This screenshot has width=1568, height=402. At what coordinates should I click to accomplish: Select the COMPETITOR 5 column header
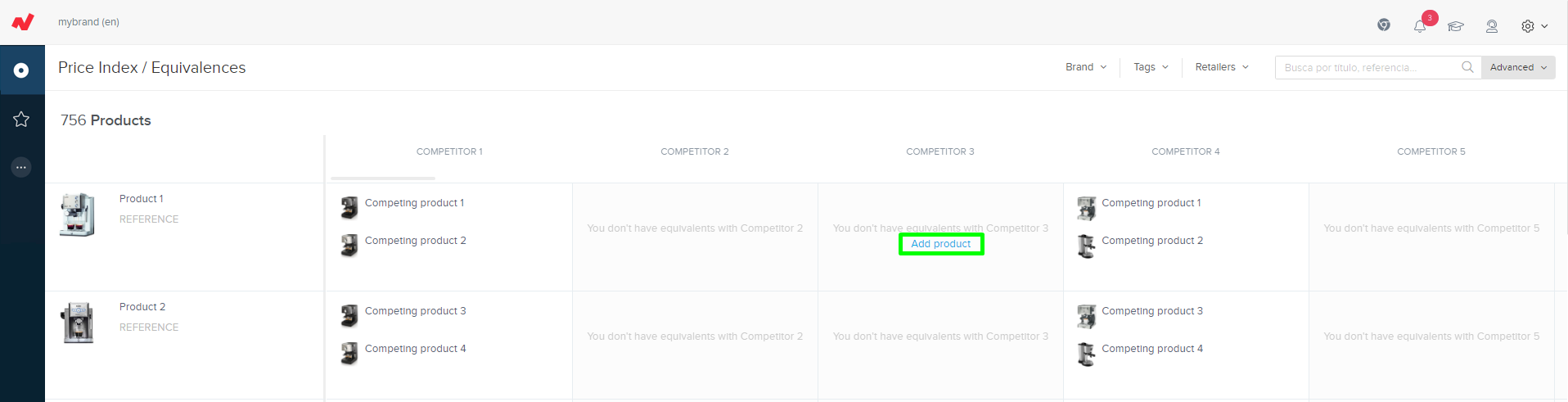tap(1431, 151)
